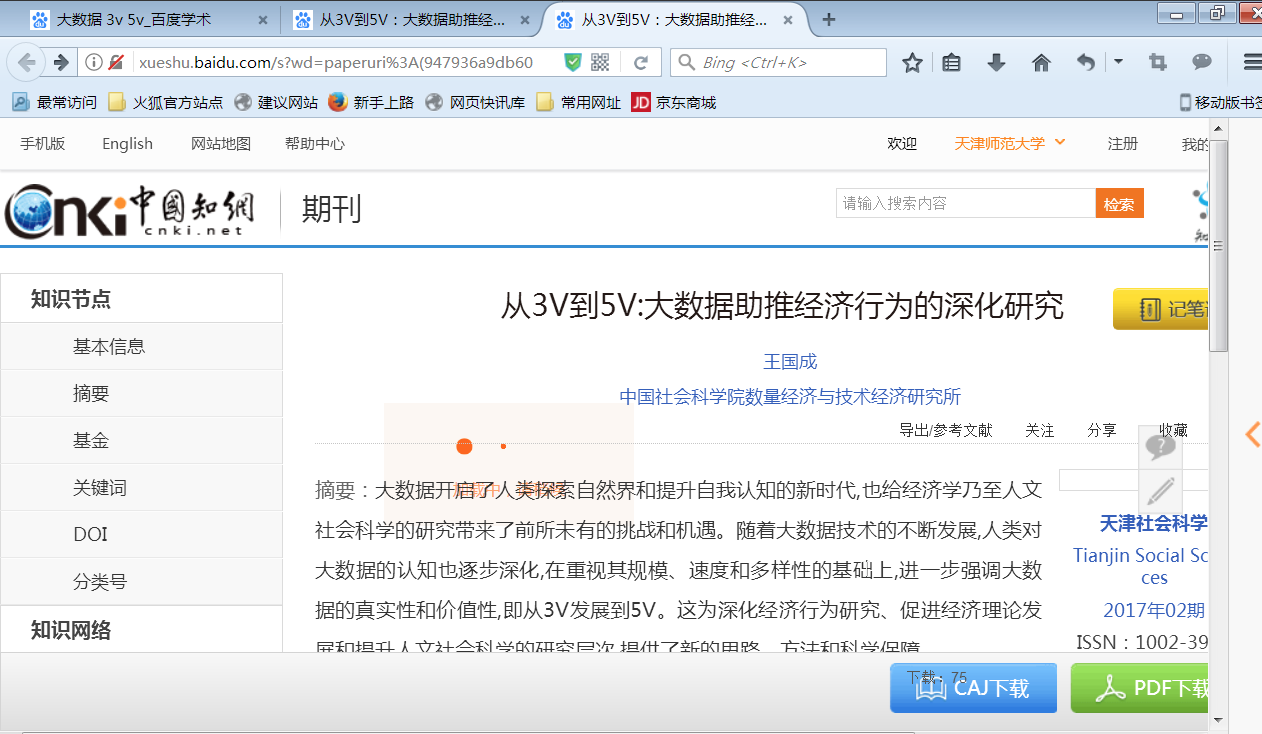This screenshot has height=734, width=1262.
Task: Click the page reload icon
Action: (x=641, y=63)
